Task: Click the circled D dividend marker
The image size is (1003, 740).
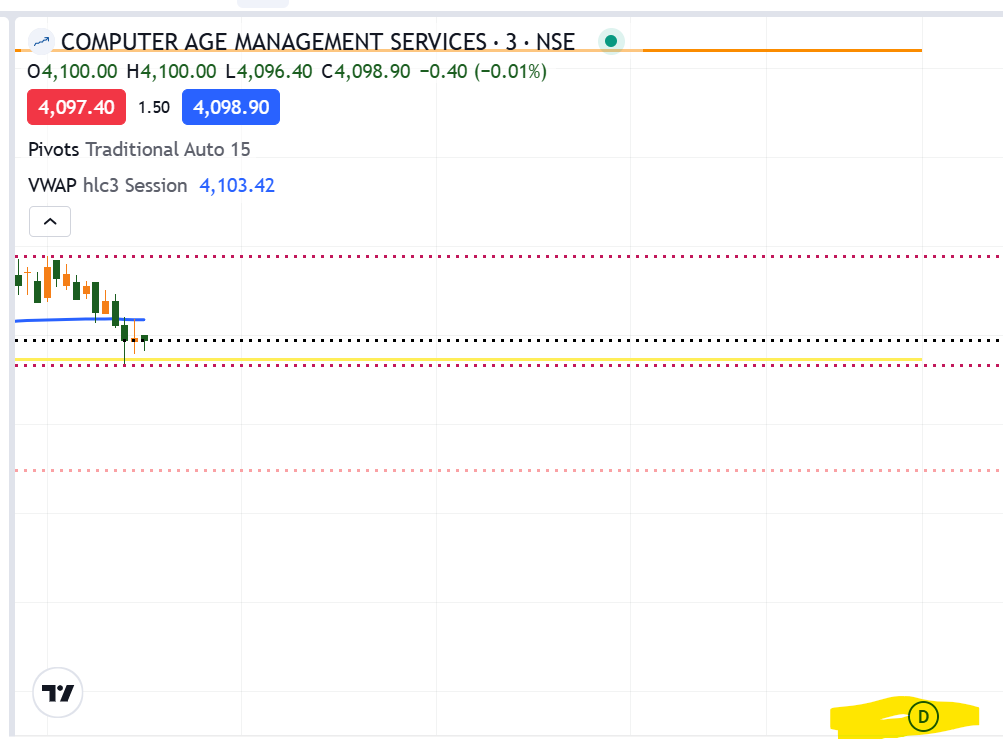Action: click(x=923, y=716)
